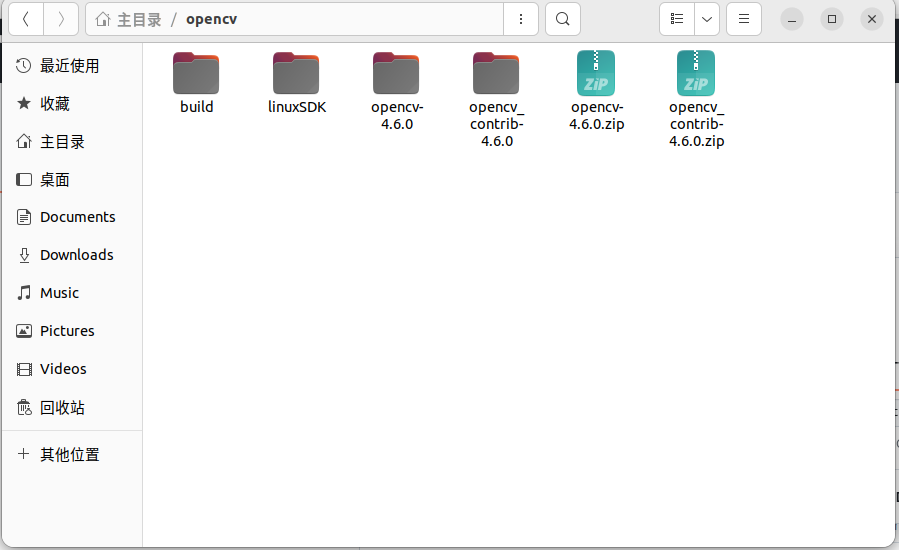The image size is (899, 550).
Task: Go back with the left arrow
Action: pos(26,19)
